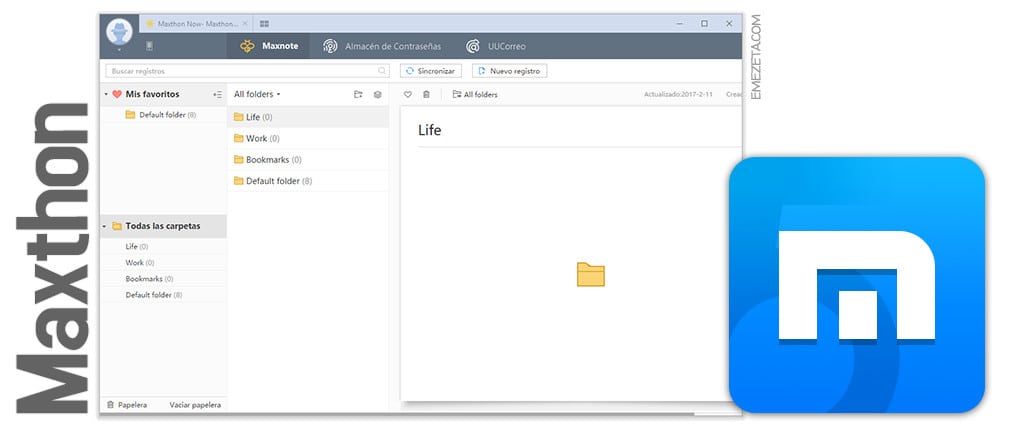Image resolution: width=1024 pixels, height=428 pixels.
Task: Click the layers view icon in list header
Action: click(x=377, y=95)
